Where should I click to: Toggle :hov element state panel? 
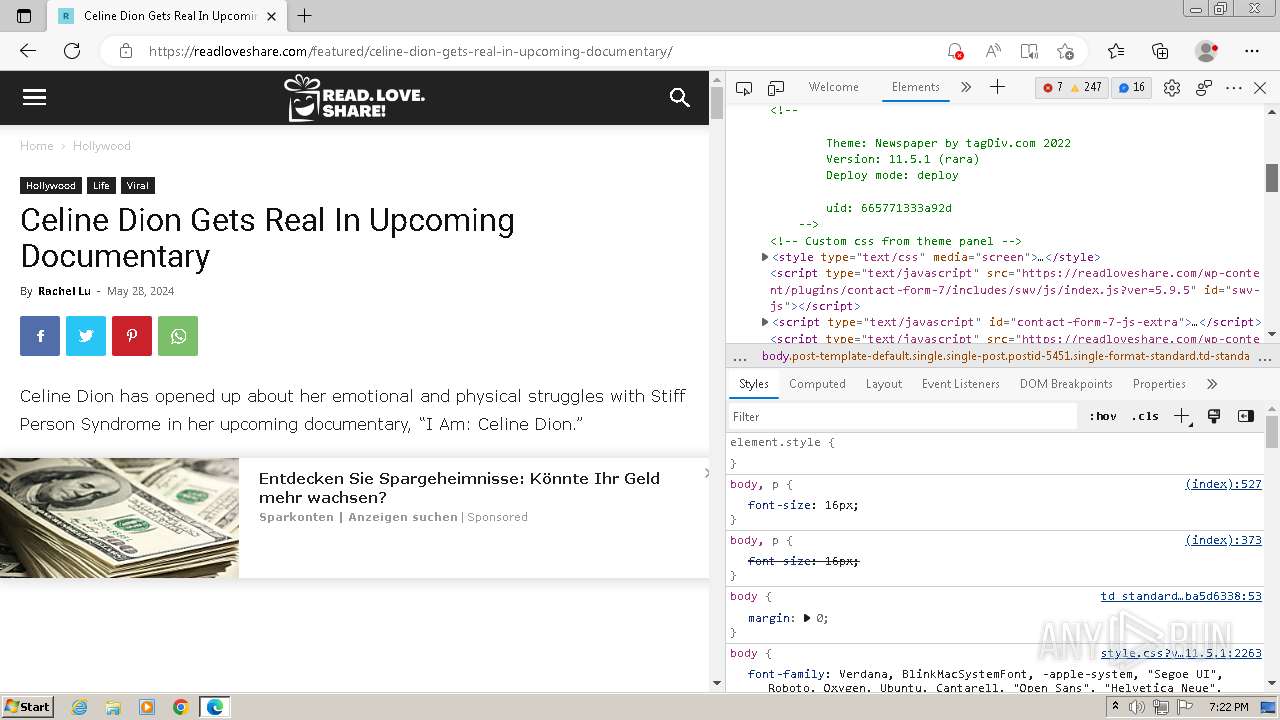pyautogui.click(x=1103, y=416)
